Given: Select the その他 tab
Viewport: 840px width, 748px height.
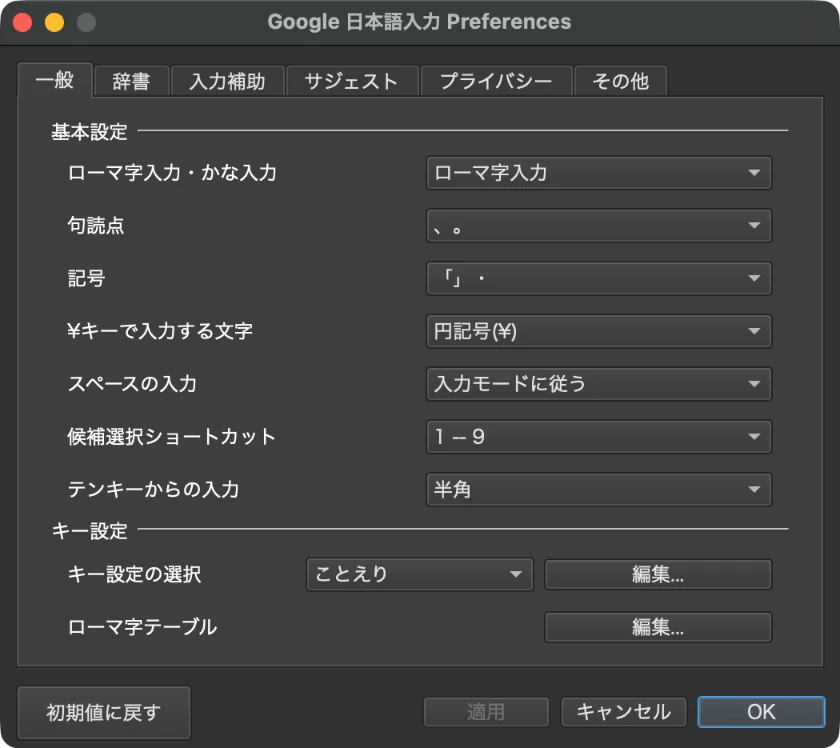Looking at the screenshot, I should [x=620, y=81].
